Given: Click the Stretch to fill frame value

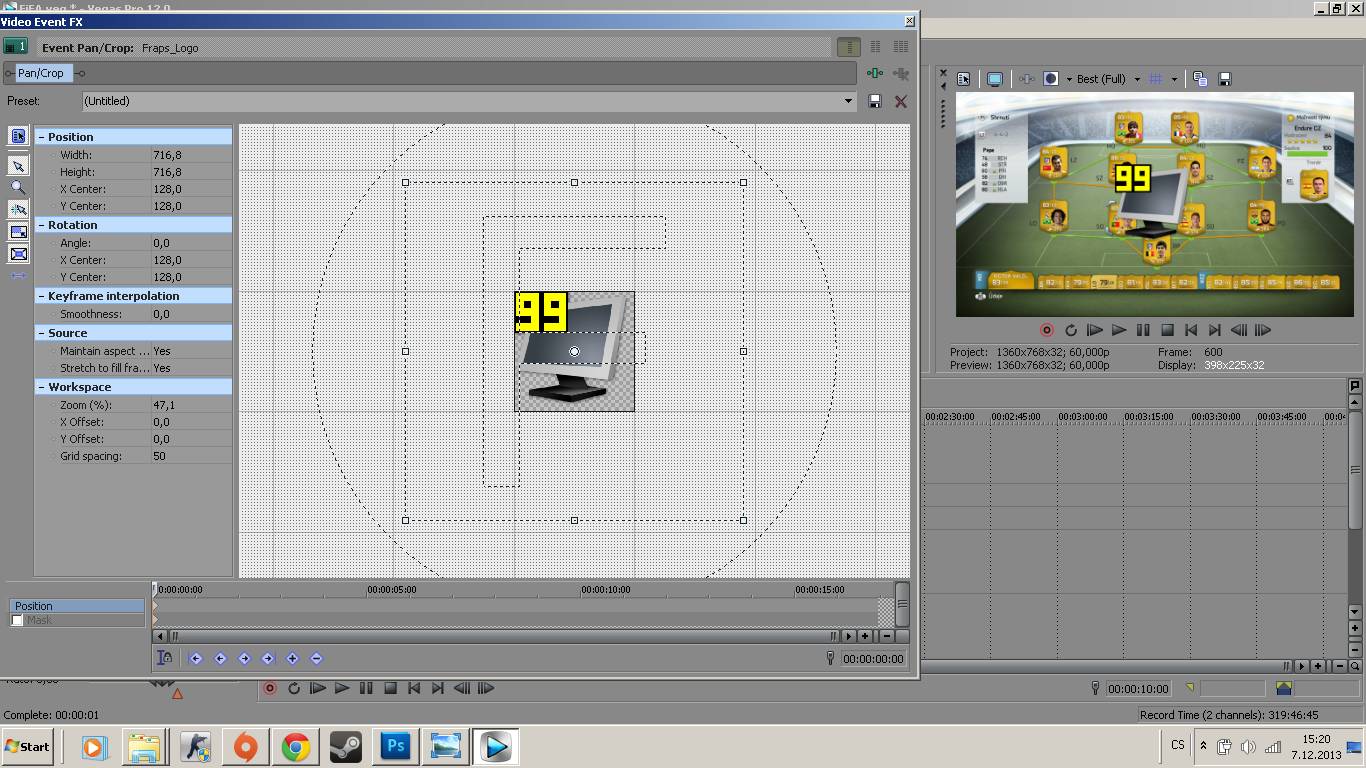Looking at the screenshot, I should (x=190, y=368).
